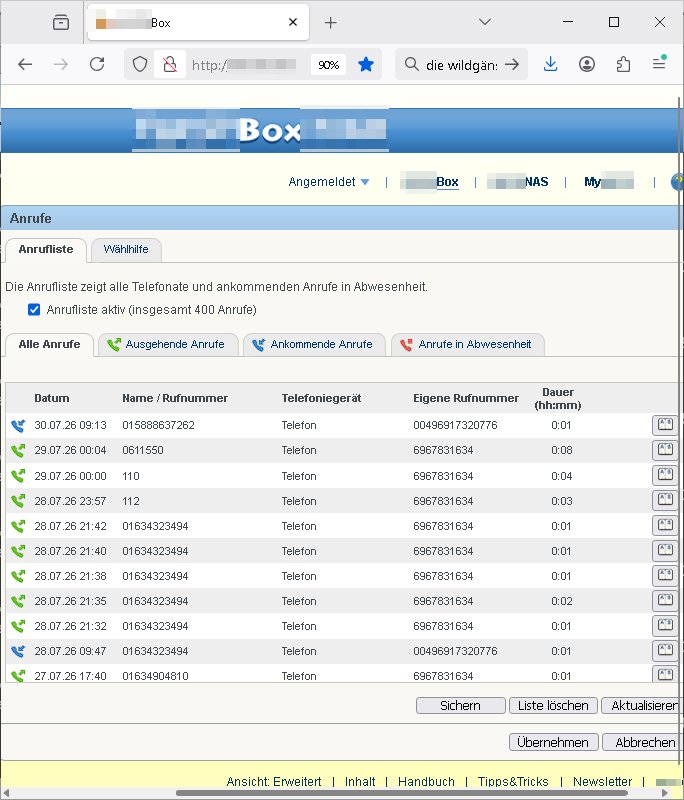Image resolution: width=684 pixels, height=800 pixels.
Task: Show the 'Alle Anrufe' tab
Action: point(49,344)
